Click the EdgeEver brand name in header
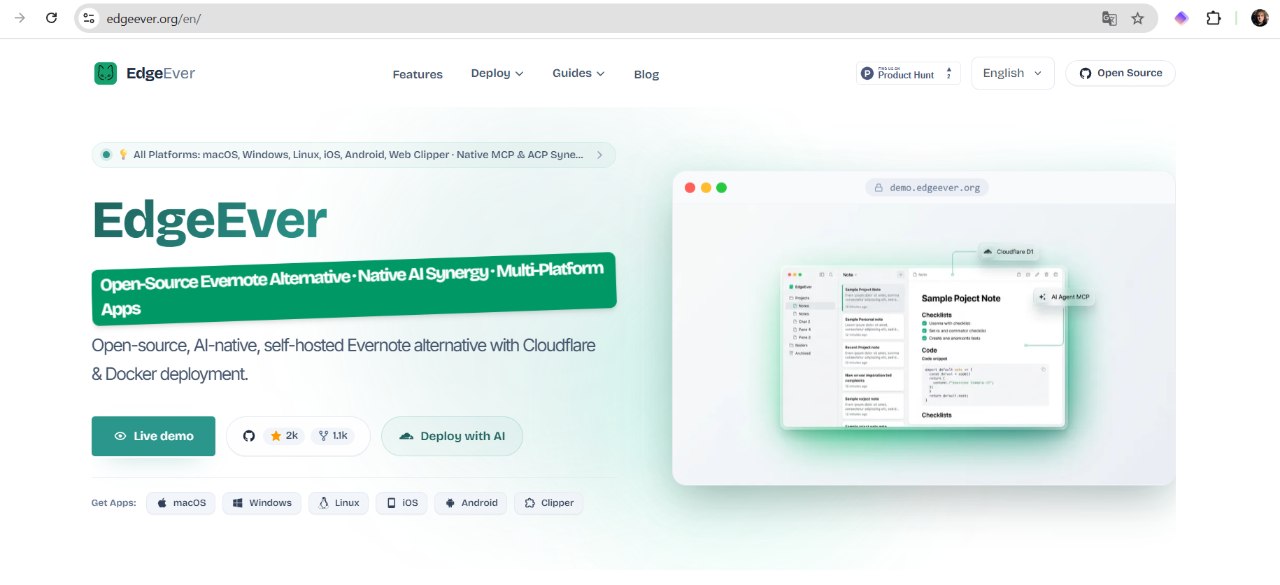1280x585 pixels. tap(161, 73)
